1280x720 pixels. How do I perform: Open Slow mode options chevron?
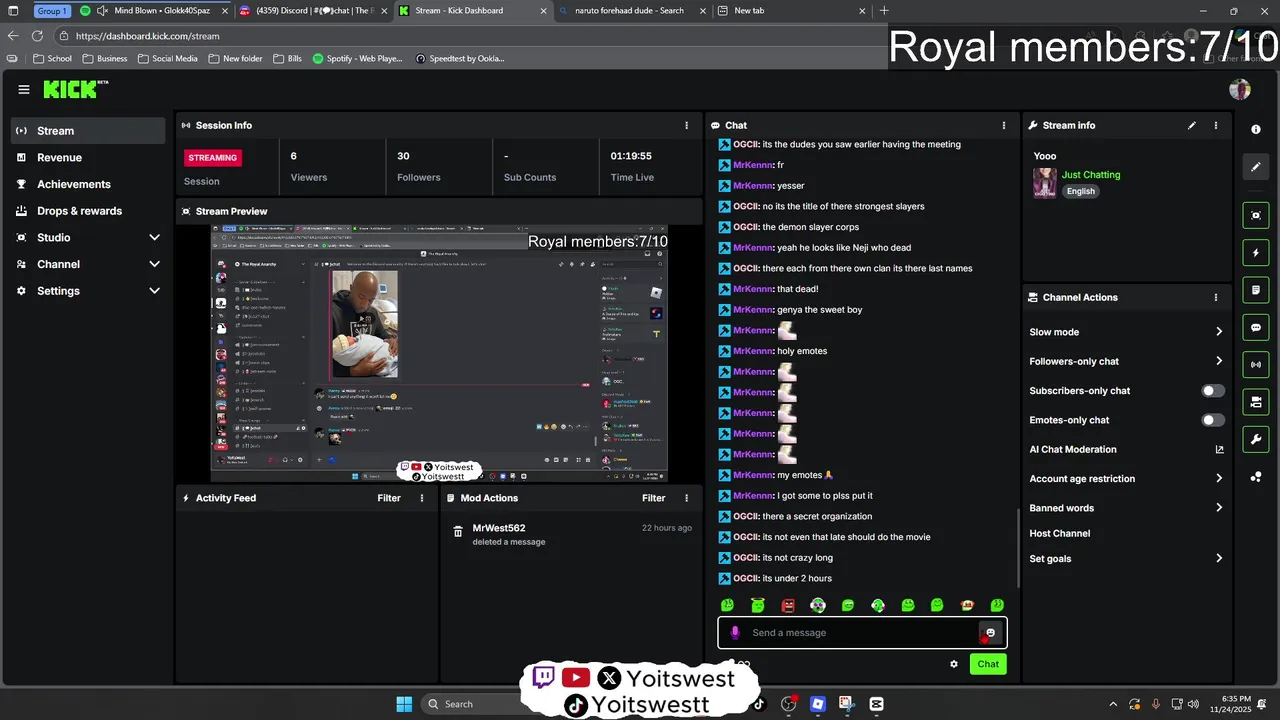pos(1219,332)
